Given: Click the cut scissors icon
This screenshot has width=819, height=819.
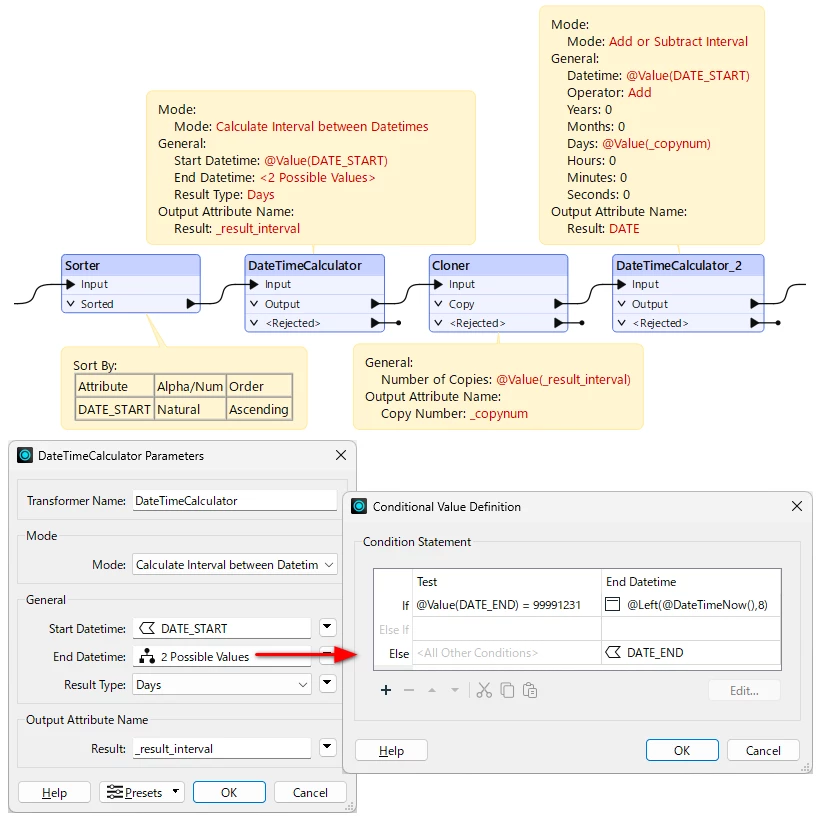Looking at the screenshot, I should coord(484,691).
